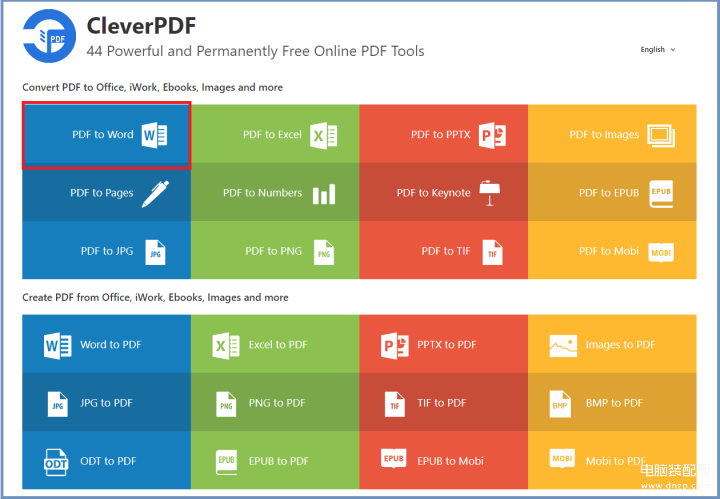Select the EPUB to Mobi tile

tap(444, 460)
